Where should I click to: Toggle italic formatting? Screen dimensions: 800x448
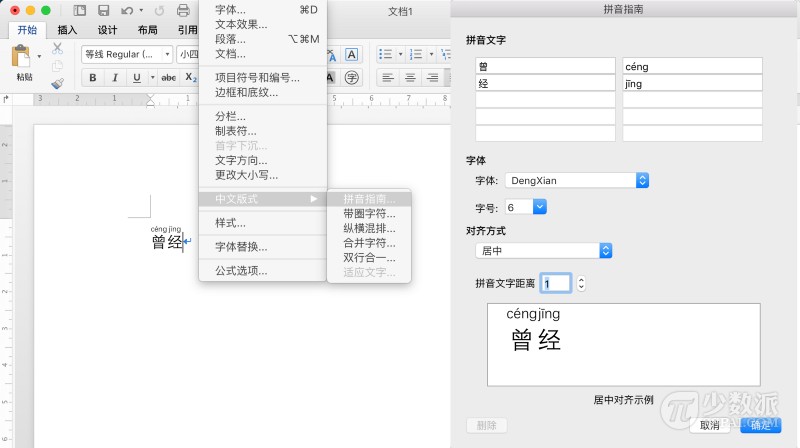tap(115, 78)
